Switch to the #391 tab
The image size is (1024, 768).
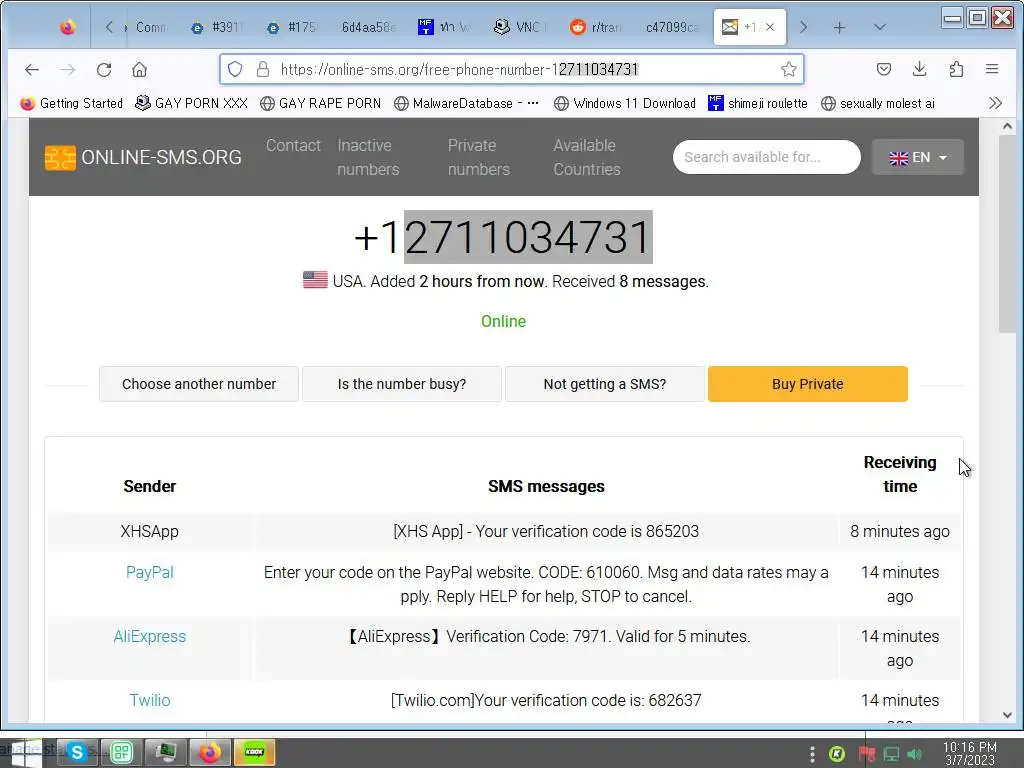219,27
